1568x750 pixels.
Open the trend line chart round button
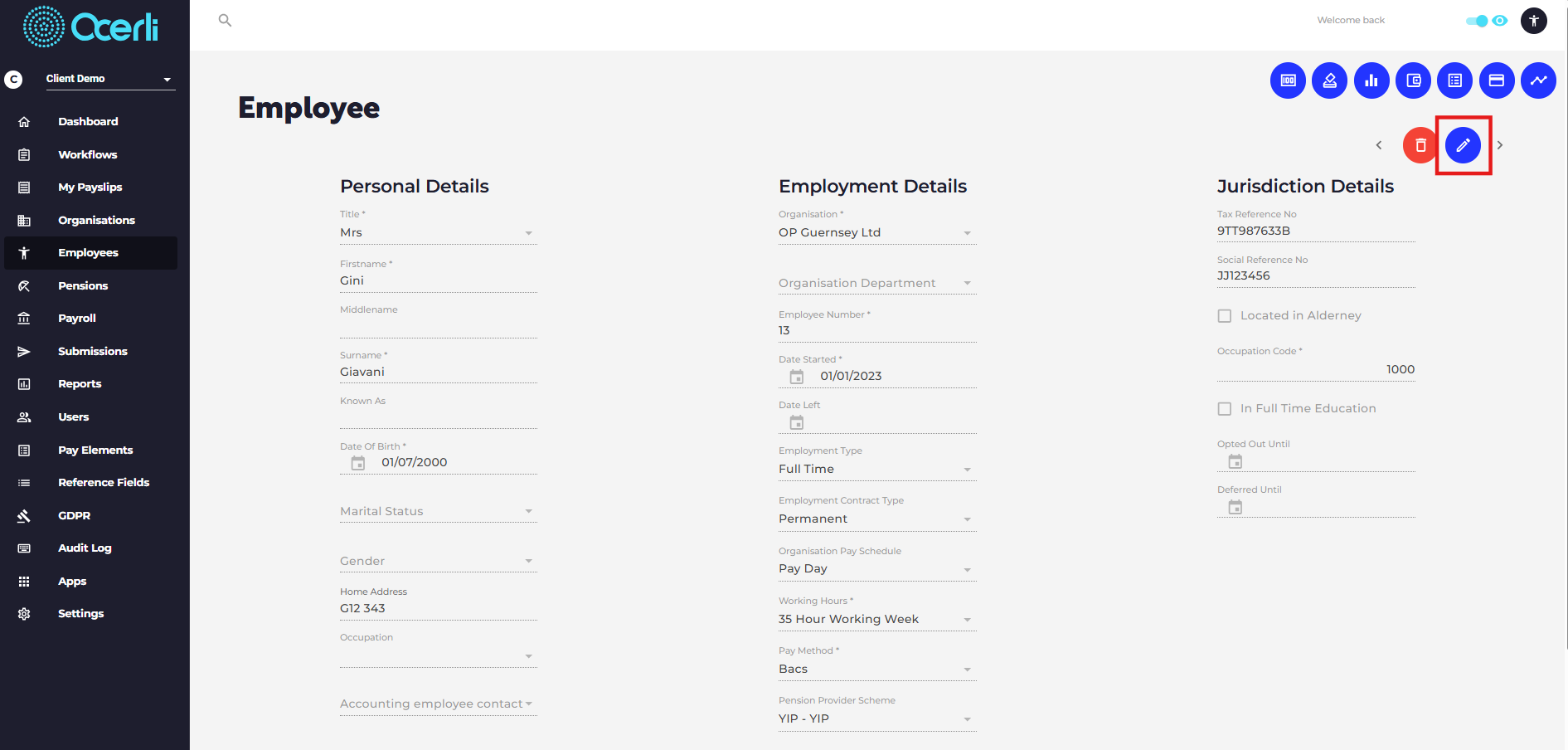pos(1538,80)
